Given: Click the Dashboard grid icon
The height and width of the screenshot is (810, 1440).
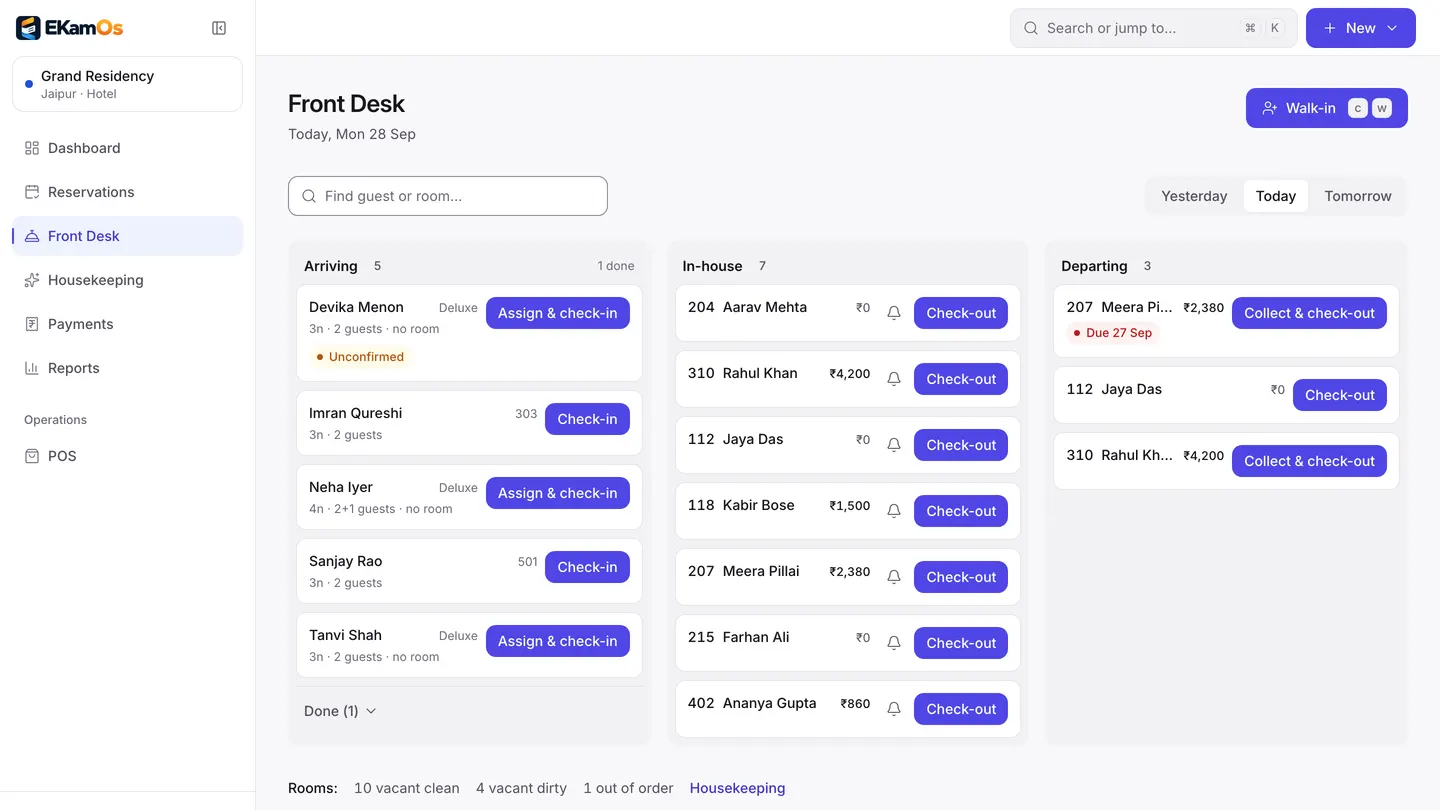Looking at the screenshot, I should pos(32,148).
